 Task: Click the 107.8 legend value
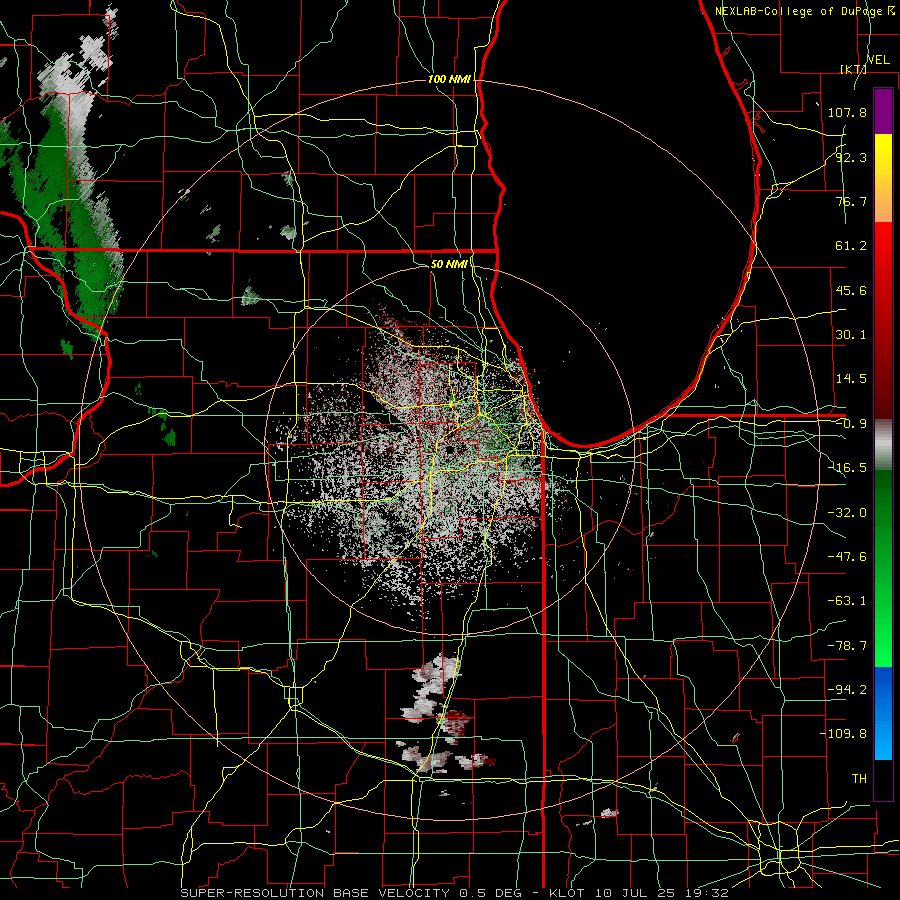tap(847, 112)
